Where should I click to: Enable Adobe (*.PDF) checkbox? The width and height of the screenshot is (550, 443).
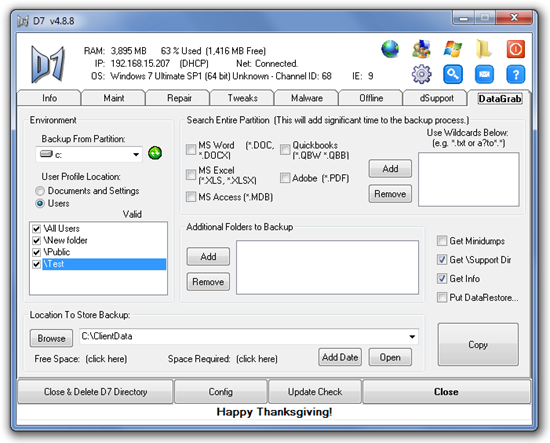[285, 178]
